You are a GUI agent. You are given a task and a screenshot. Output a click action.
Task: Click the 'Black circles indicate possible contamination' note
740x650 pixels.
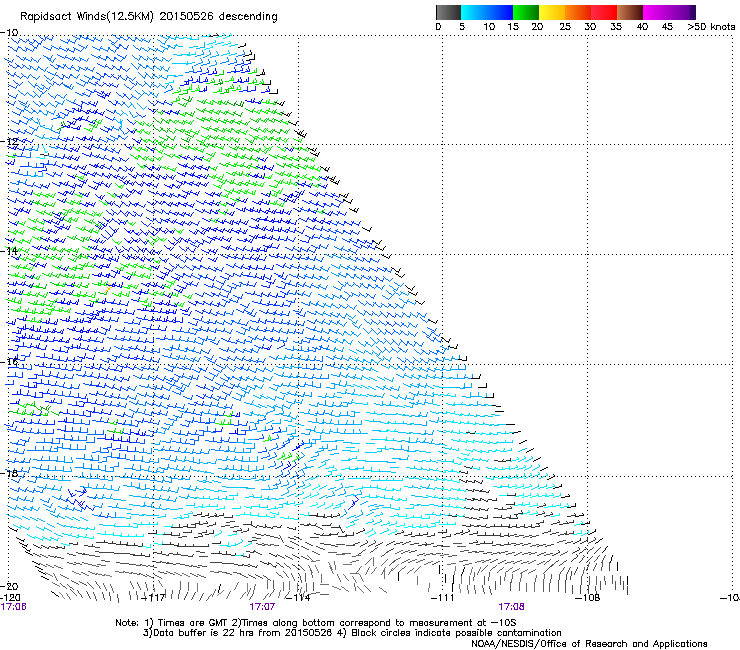click(449, 633)
